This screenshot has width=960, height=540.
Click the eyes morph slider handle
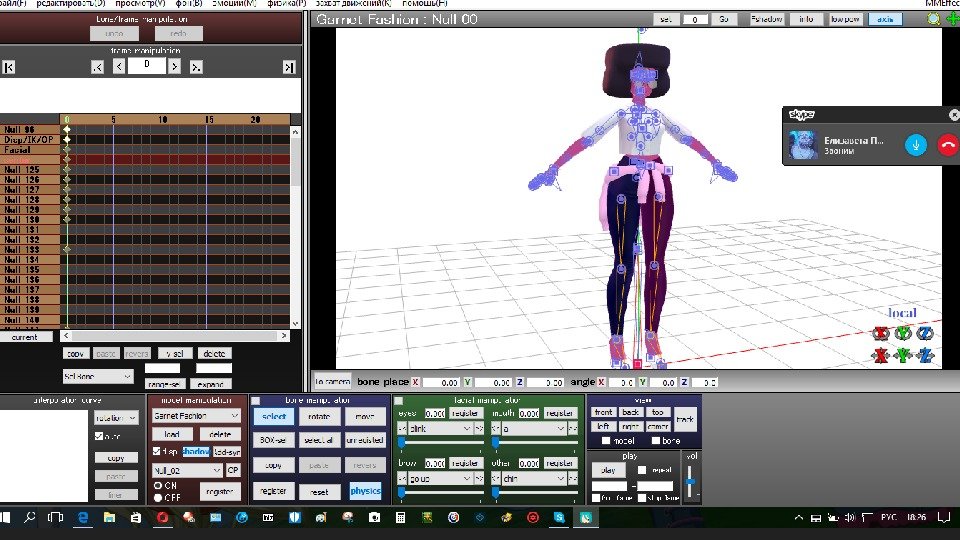(402, 442)
